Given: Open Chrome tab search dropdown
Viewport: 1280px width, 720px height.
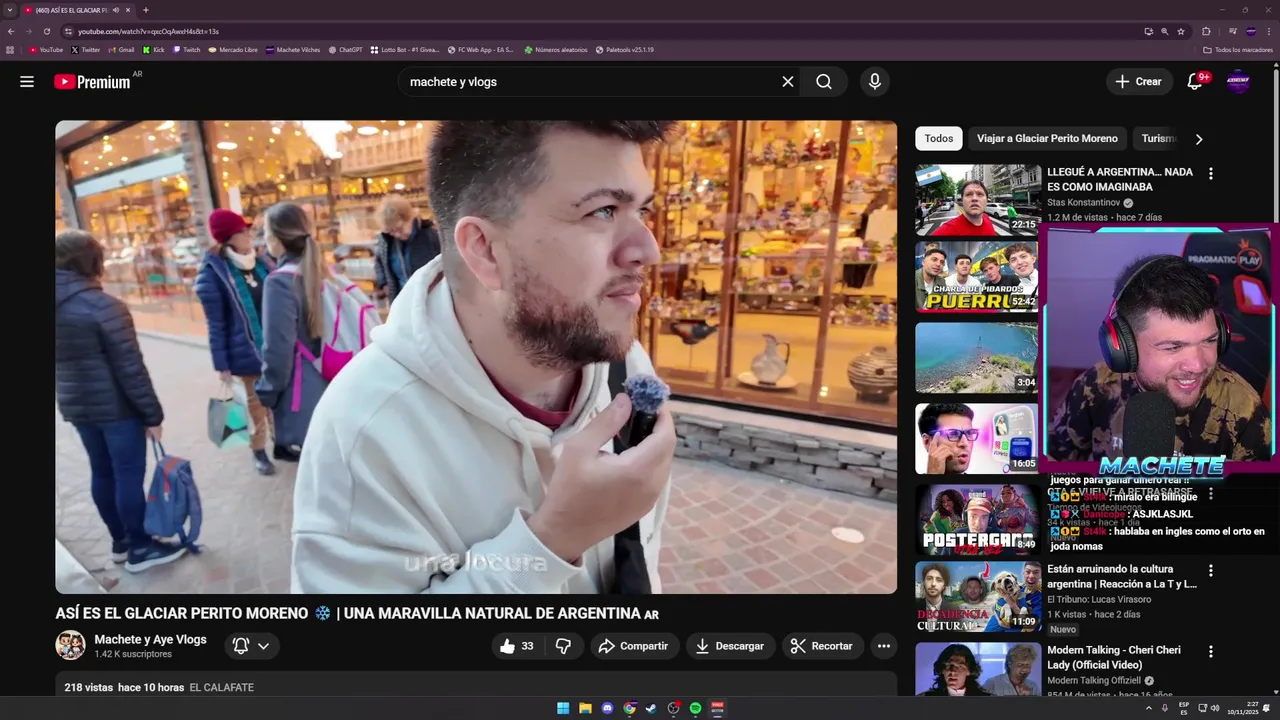Looking at the screenshot, I should (x=10, y=10).
